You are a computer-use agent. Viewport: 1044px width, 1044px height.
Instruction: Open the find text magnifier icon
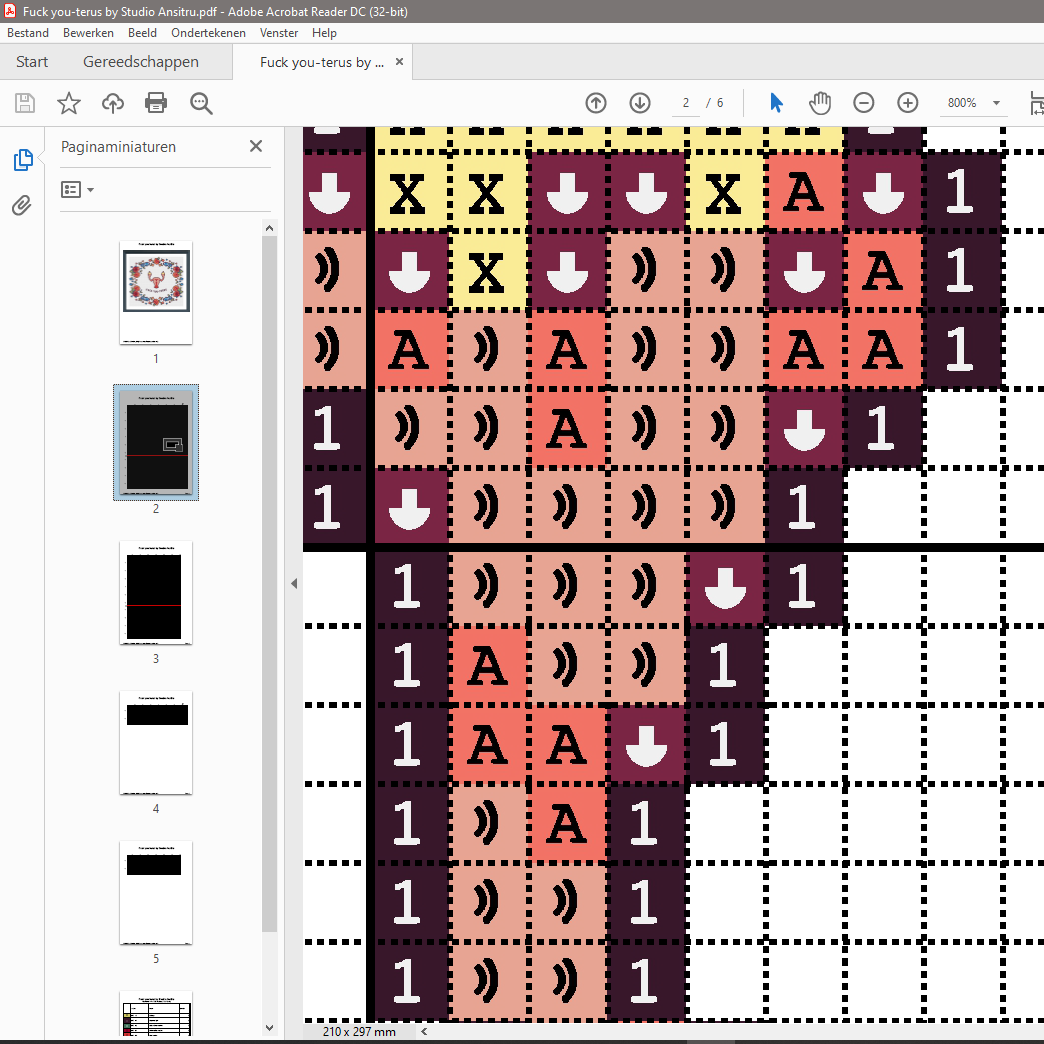(x=201, y=103)
